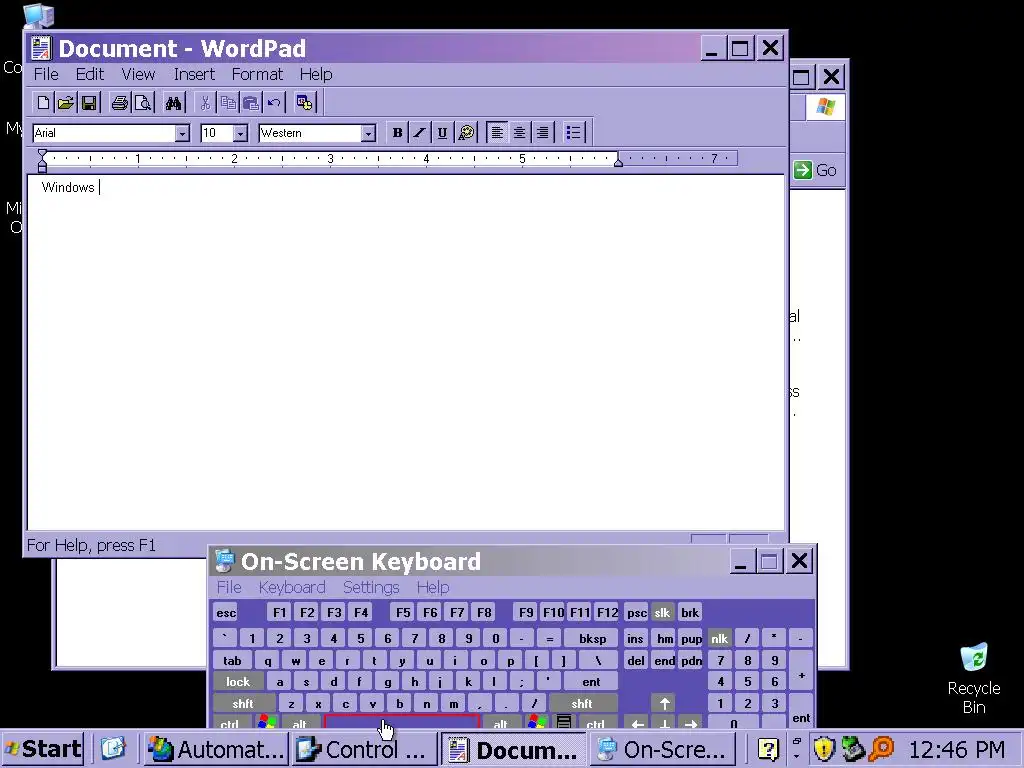Create a new document in WordPad toolbar

click(x=43, y=103)
